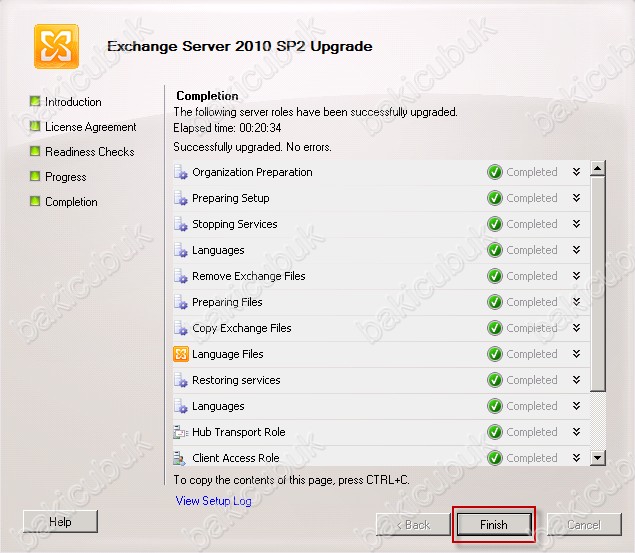The height and width of the screenshot is (553, 635).
Task: Click the Preparing Setup step icon
Action: tap(181, 198)
